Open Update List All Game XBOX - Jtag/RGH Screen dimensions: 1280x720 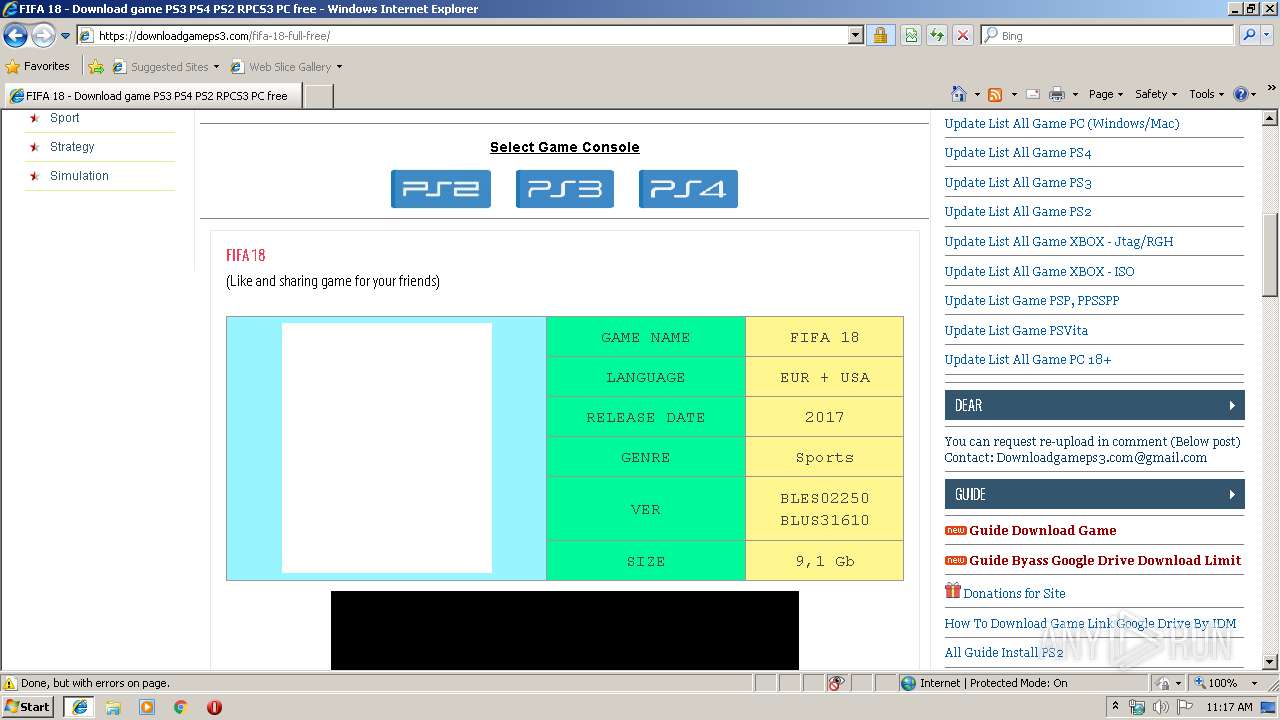[x=1059, y=242]
